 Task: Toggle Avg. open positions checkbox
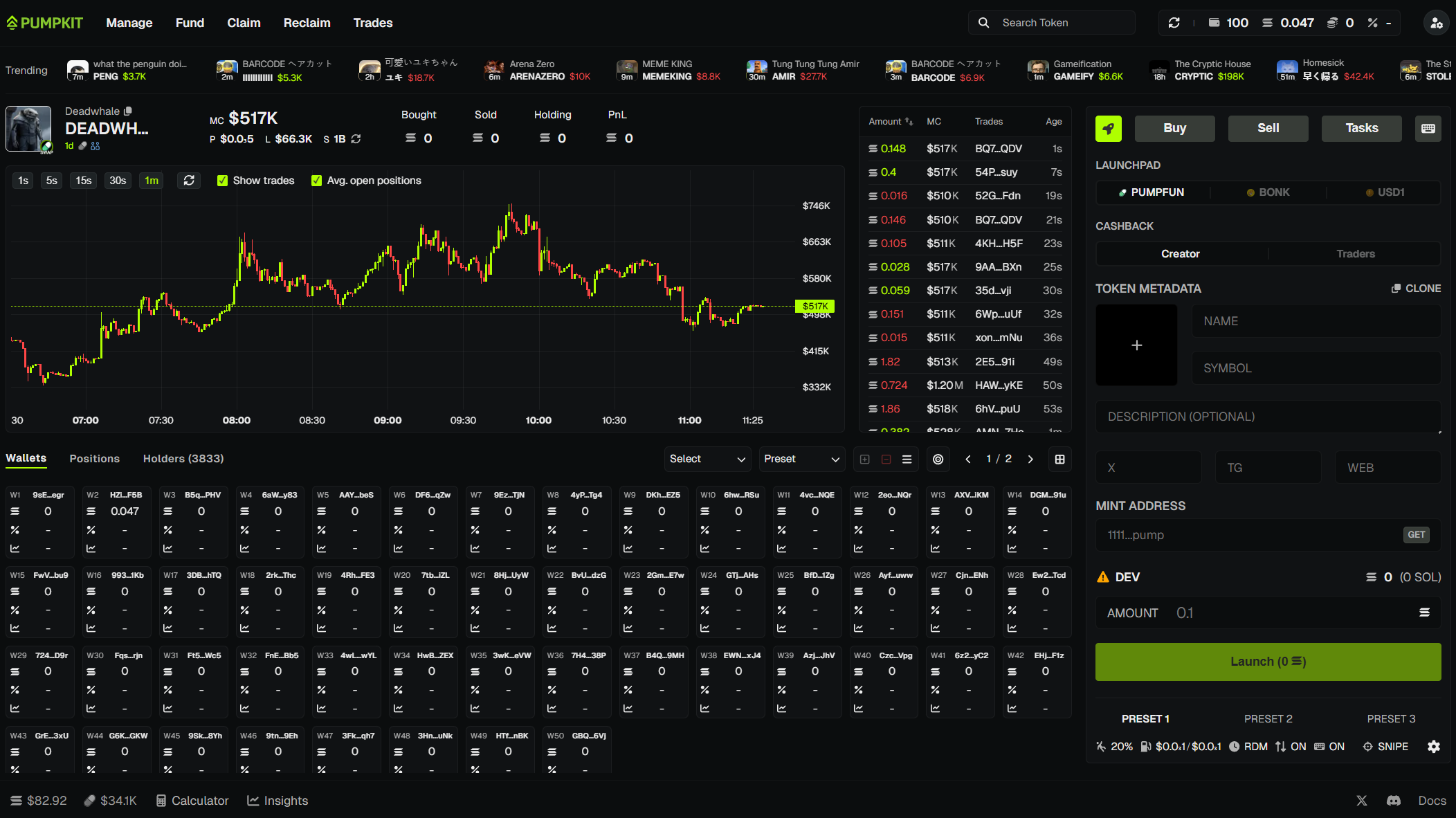point(316,181)
